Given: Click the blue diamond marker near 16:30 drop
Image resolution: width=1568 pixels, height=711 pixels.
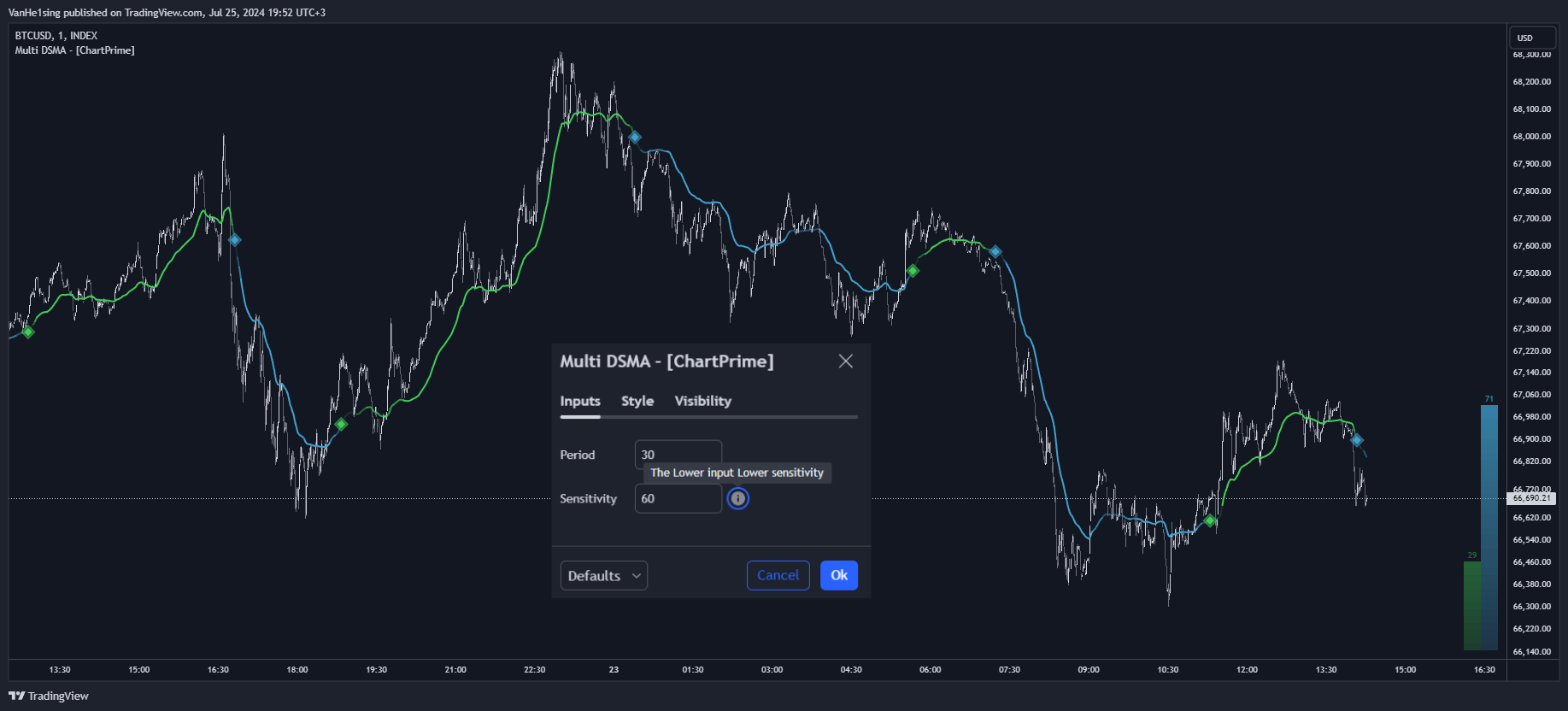Looking at the screenshot, I should click(x=235, y=240).
